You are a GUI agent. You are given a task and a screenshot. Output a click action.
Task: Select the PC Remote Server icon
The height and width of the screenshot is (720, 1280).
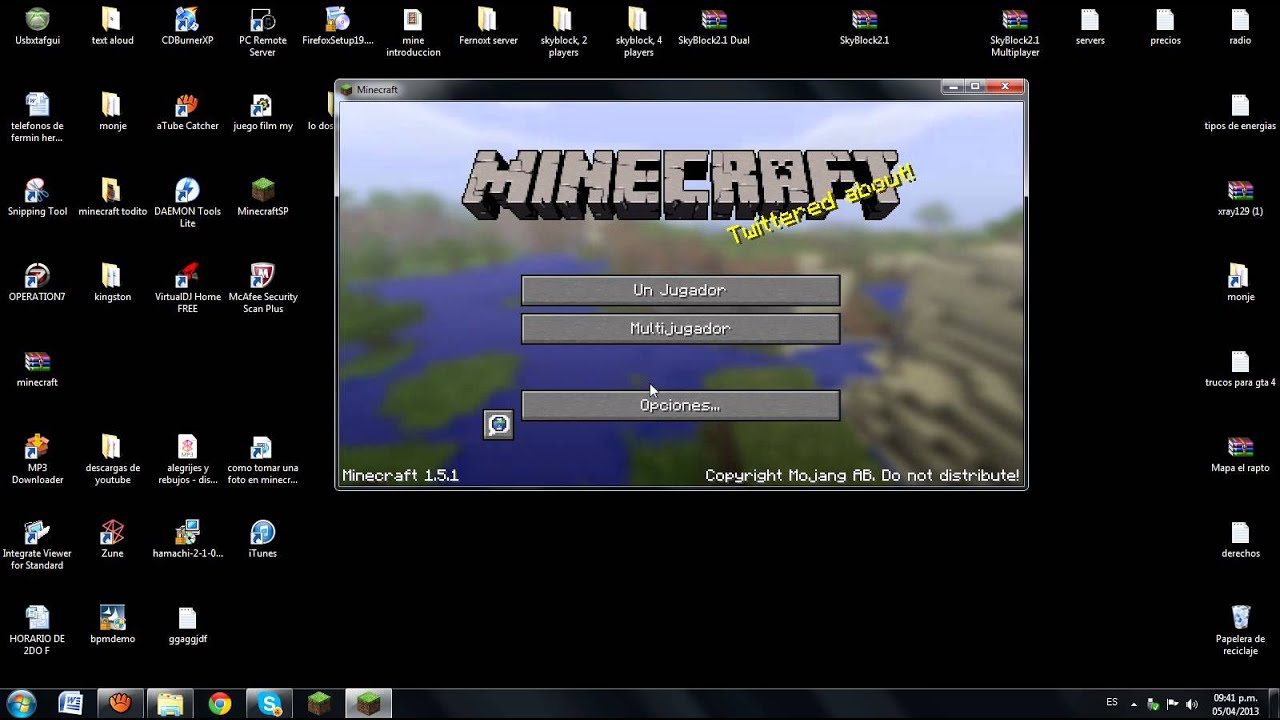tap(262, 33)
